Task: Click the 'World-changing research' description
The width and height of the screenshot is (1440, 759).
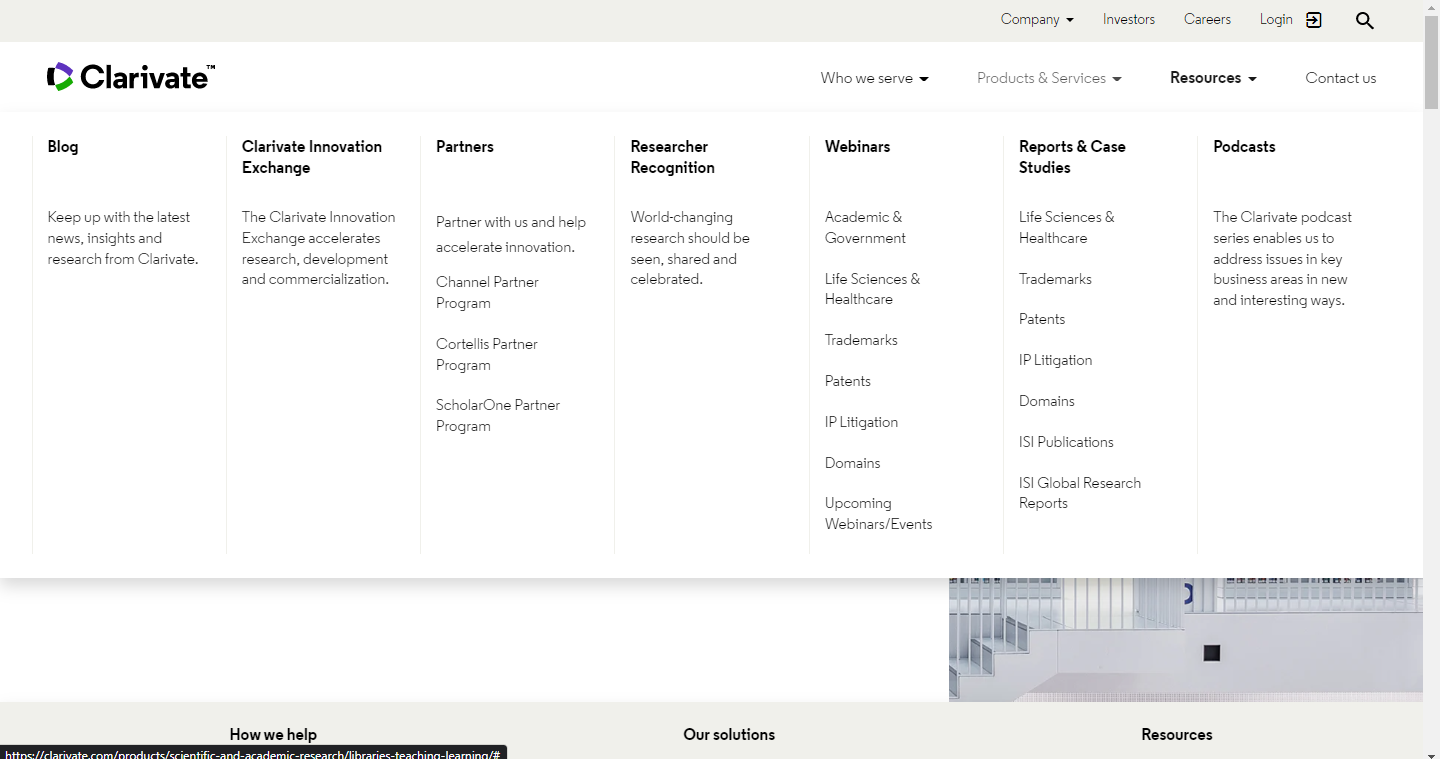Action: (x=690, y=248)
